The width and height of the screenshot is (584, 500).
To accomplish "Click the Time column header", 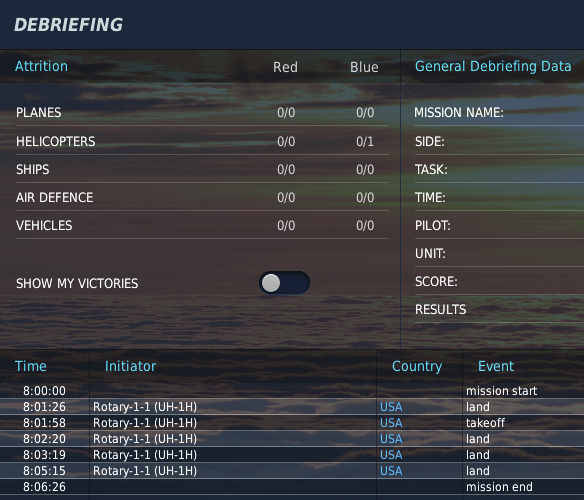I will (x=31, y=366).
